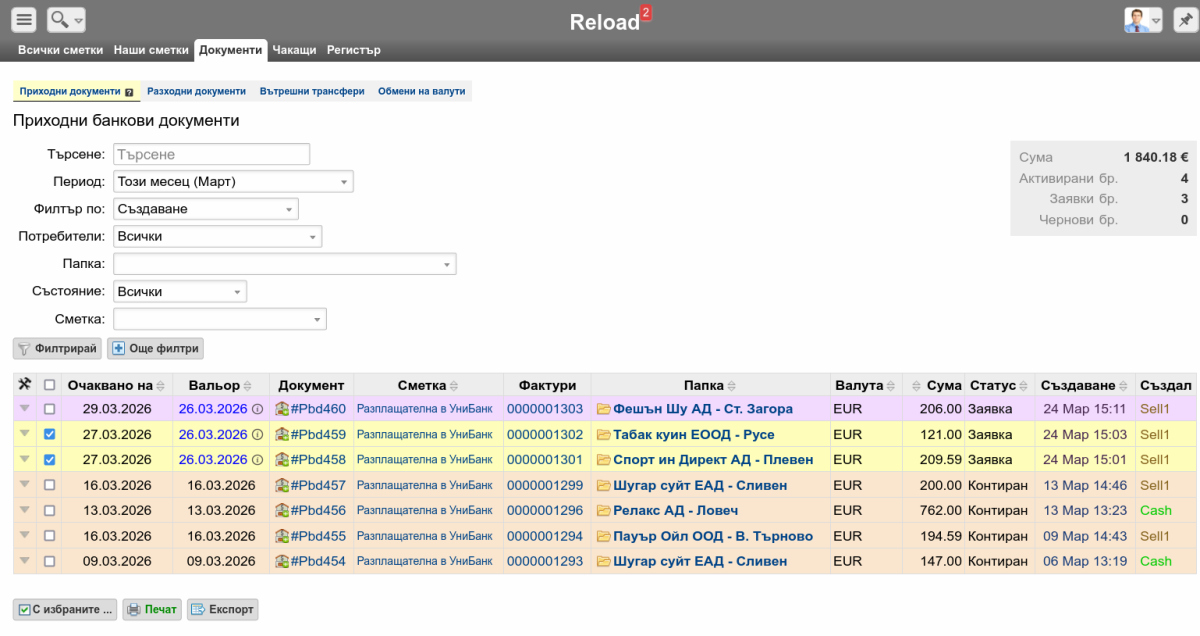Viewport: 1200px width, 636px height.
Task: Open the Период dropdown
Action: point(233,182)
